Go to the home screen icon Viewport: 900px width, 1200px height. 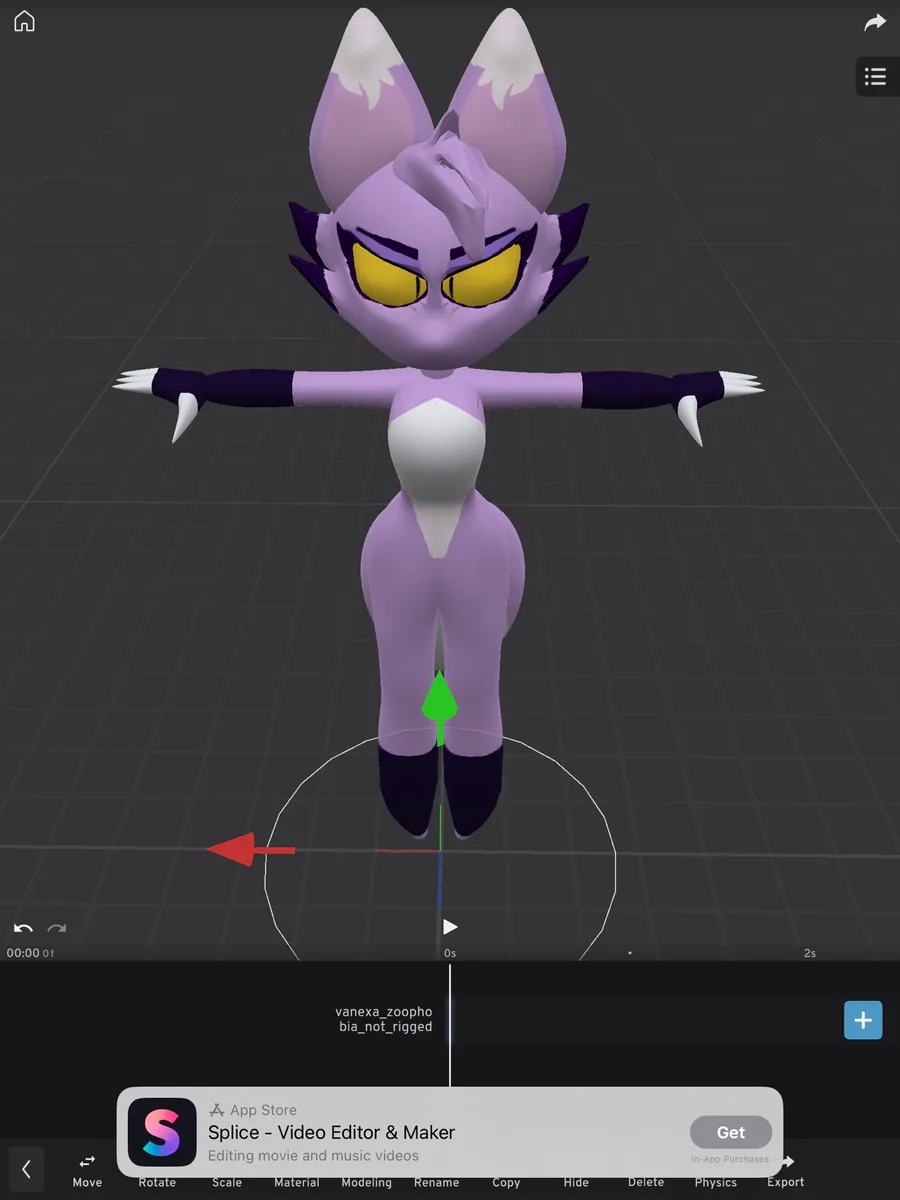(x=24, y=22)
